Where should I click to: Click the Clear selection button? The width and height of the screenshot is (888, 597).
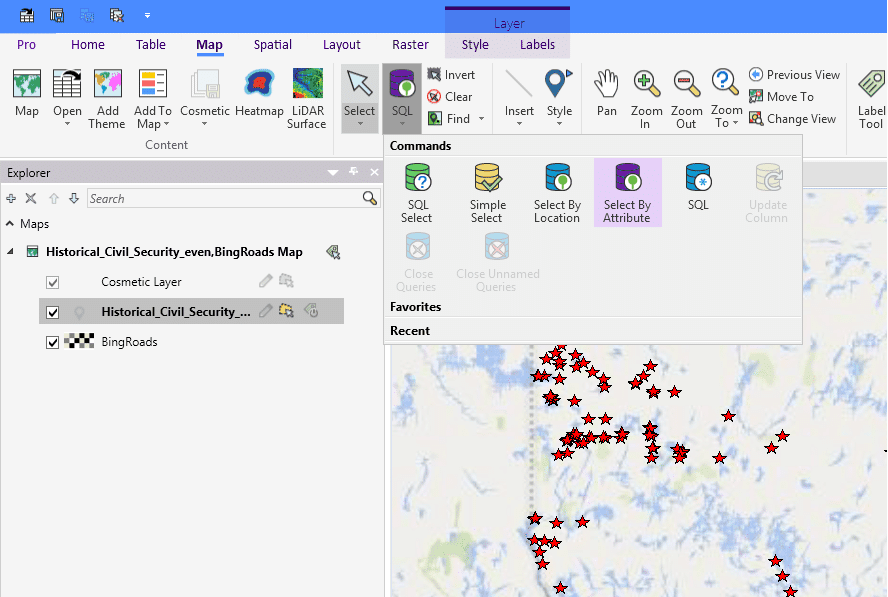pos(450,97)
